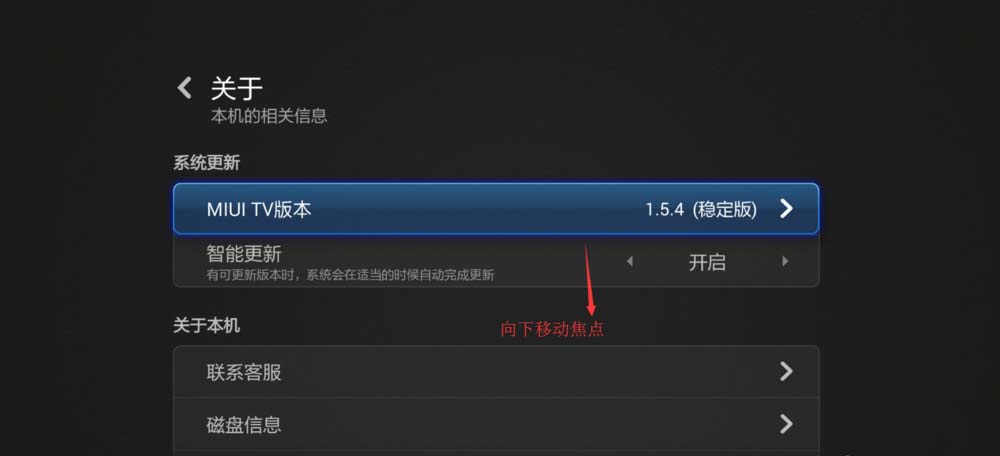Screen dimensions: 1000x456
Task: Click the 智能更新 description text about automatic updates
Action: (x=350, y=275)
